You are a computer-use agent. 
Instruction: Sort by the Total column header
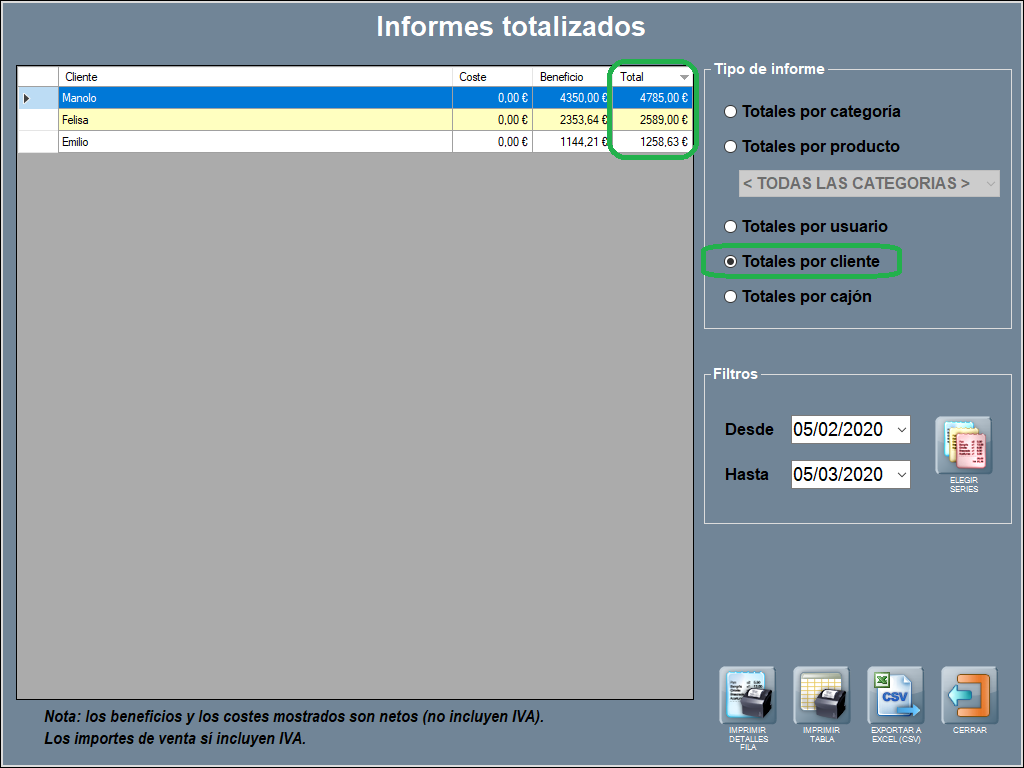tap(650, 77)
